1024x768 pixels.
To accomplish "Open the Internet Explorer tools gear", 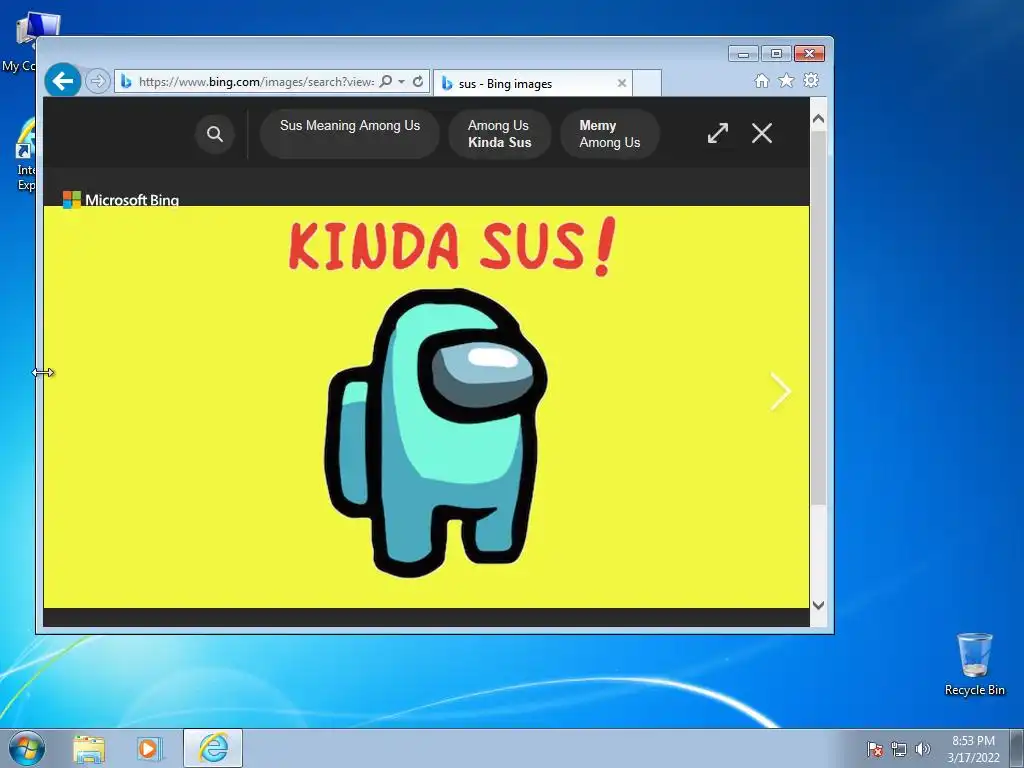I will click(x=811, y=80).
